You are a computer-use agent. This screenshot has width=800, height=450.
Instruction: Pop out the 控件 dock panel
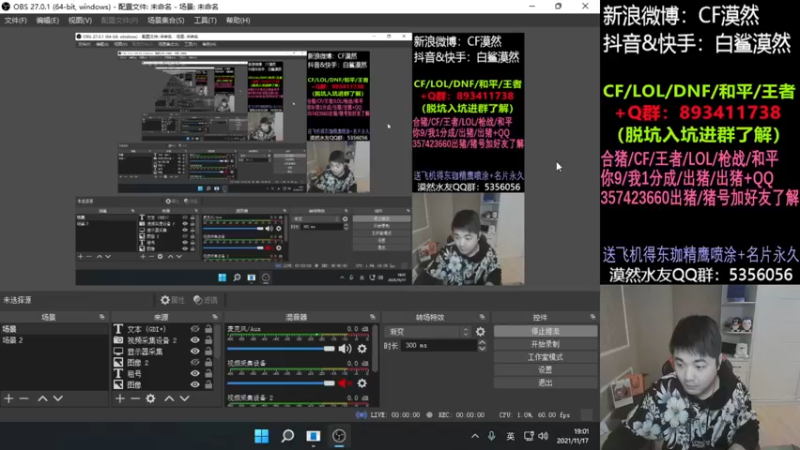(592, 317)
